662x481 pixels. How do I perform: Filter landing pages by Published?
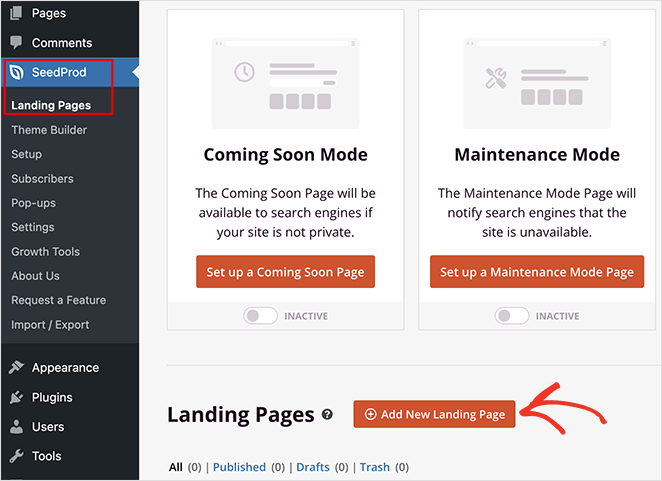[239, 467]
